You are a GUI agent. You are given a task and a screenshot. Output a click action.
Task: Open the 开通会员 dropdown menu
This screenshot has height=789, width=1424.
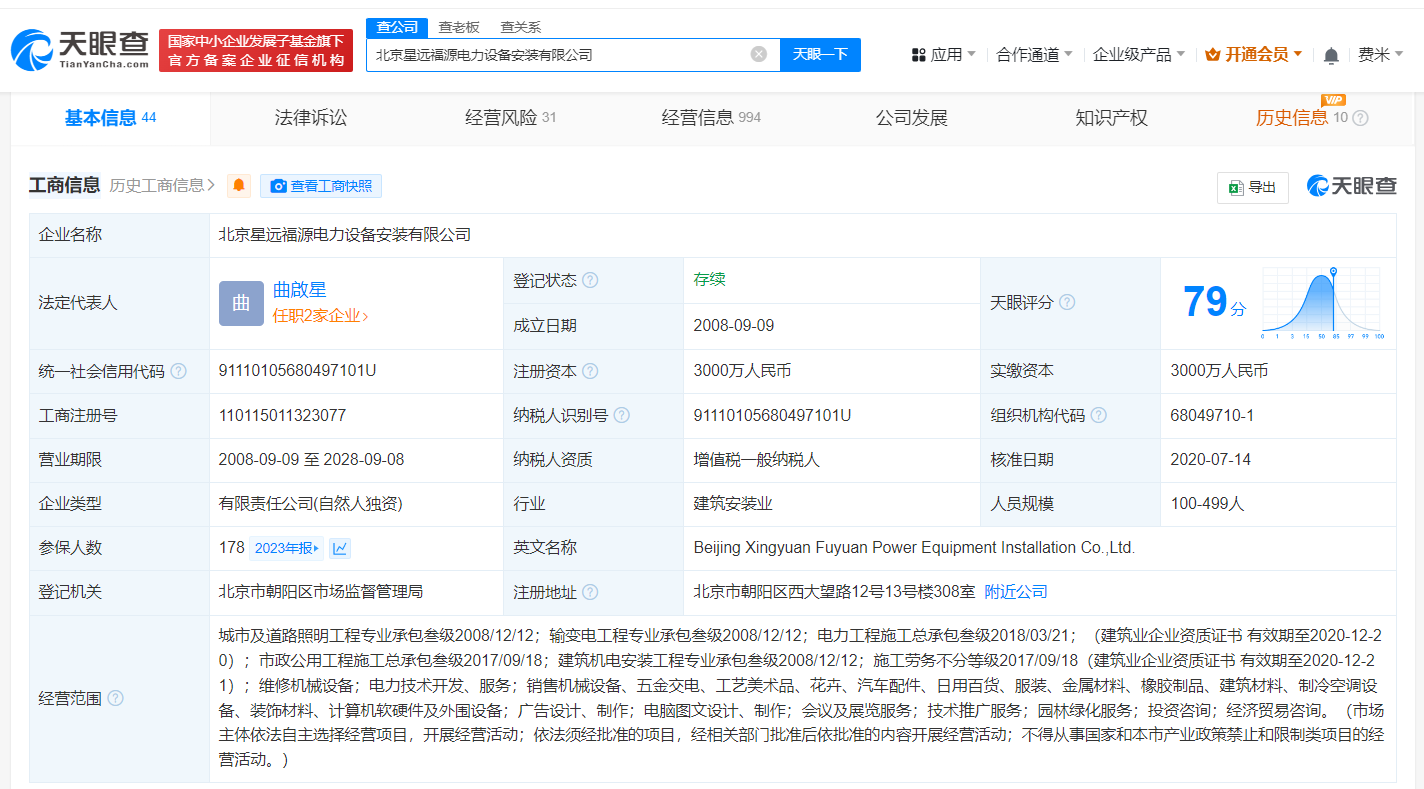coord(1252,54)
